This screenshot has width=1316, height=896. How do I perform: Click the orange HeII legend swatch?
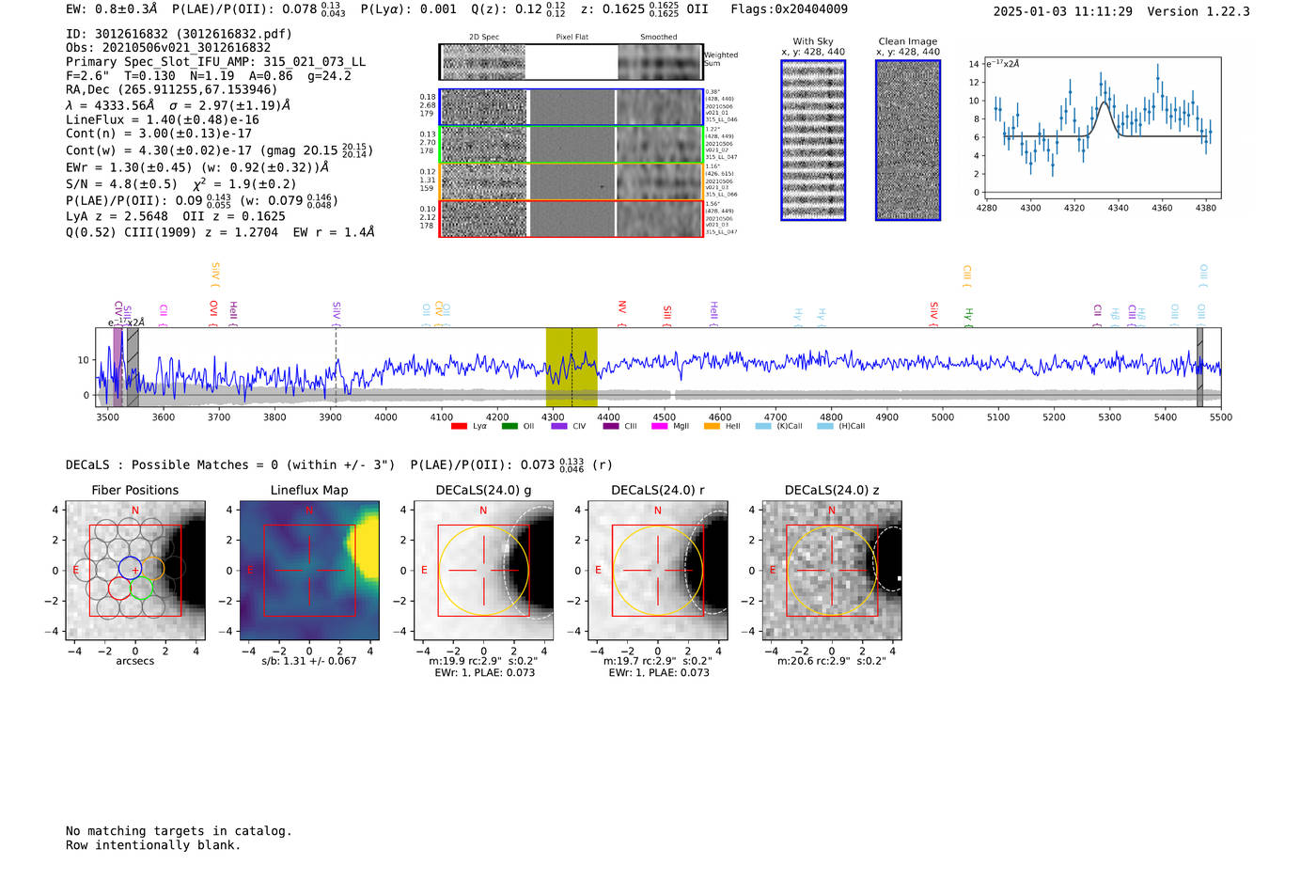pos(713,426)
